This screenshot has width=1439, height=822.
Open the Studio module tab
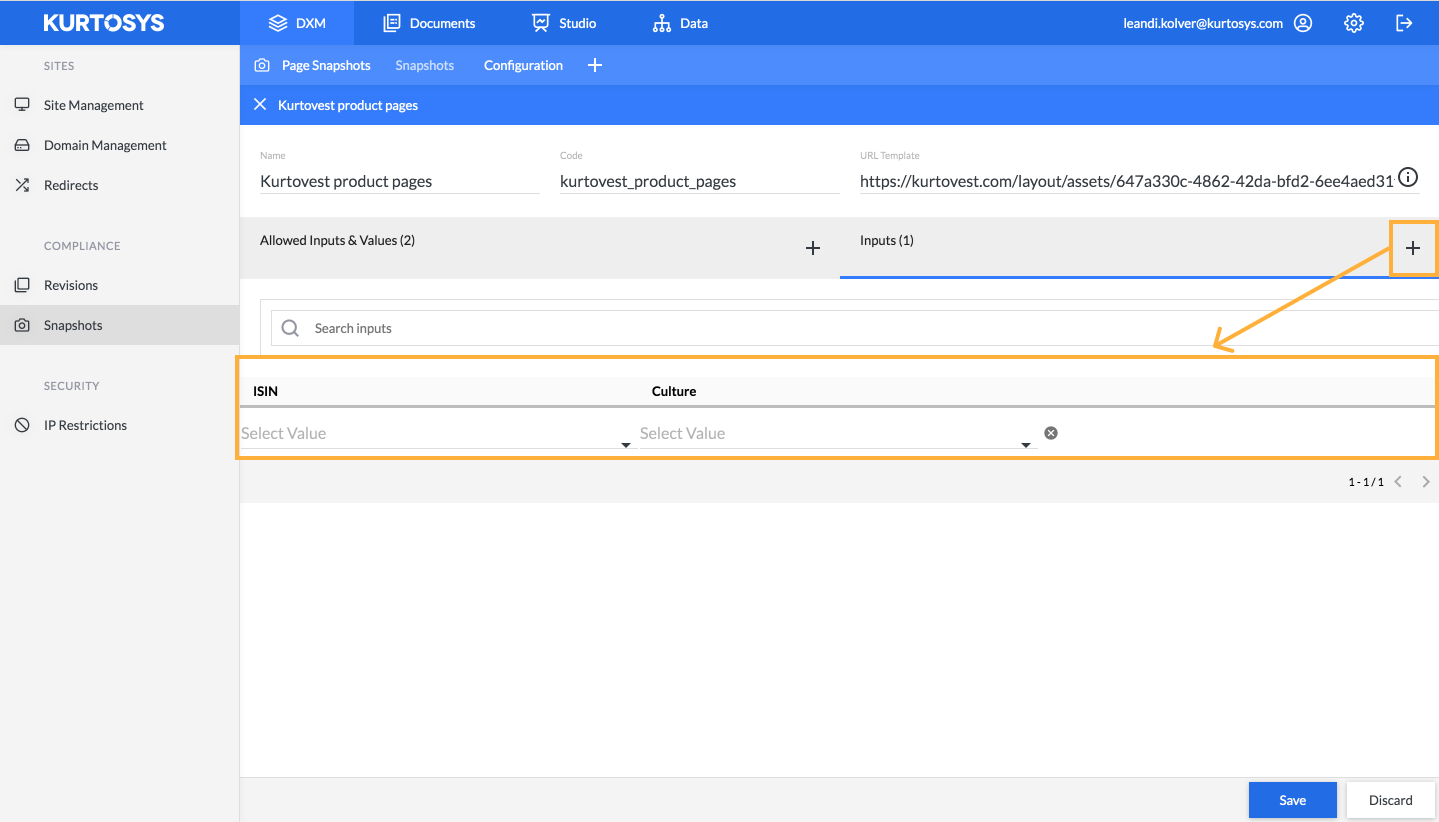pos(564,22)
